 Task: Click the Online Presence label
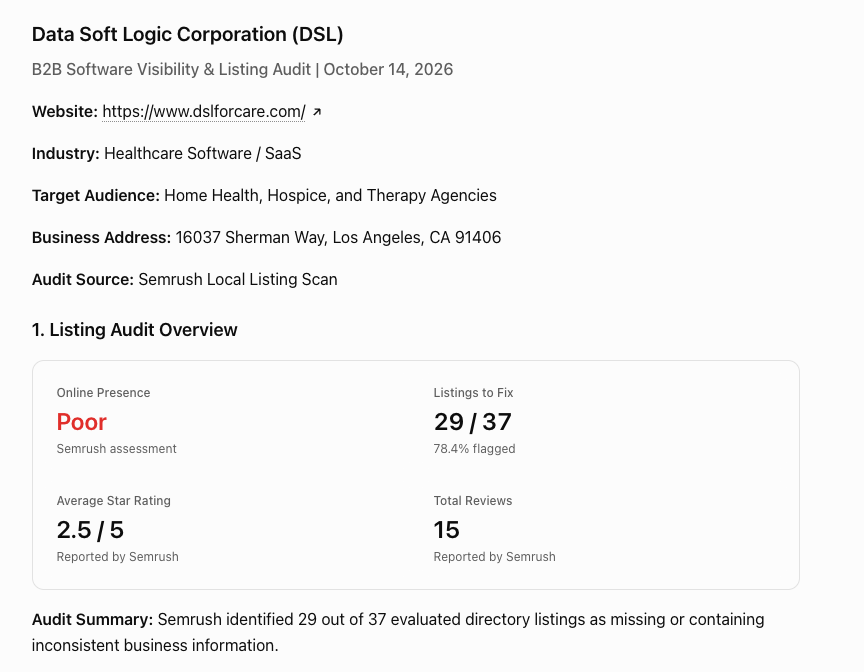103,393
